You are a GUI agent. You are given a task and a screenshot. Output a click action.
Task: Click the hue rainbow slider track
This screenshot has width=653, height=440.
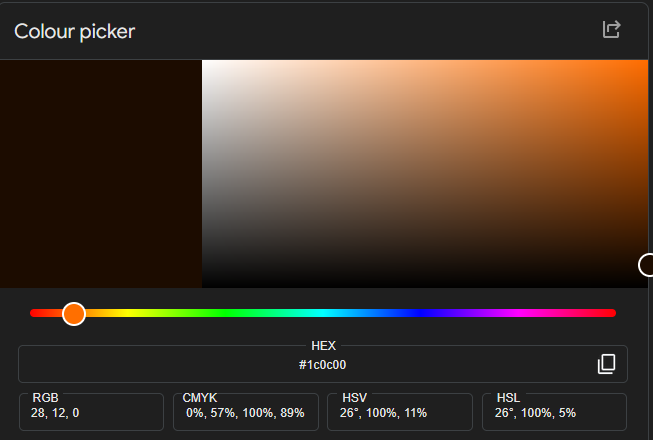tap(323, 313)
